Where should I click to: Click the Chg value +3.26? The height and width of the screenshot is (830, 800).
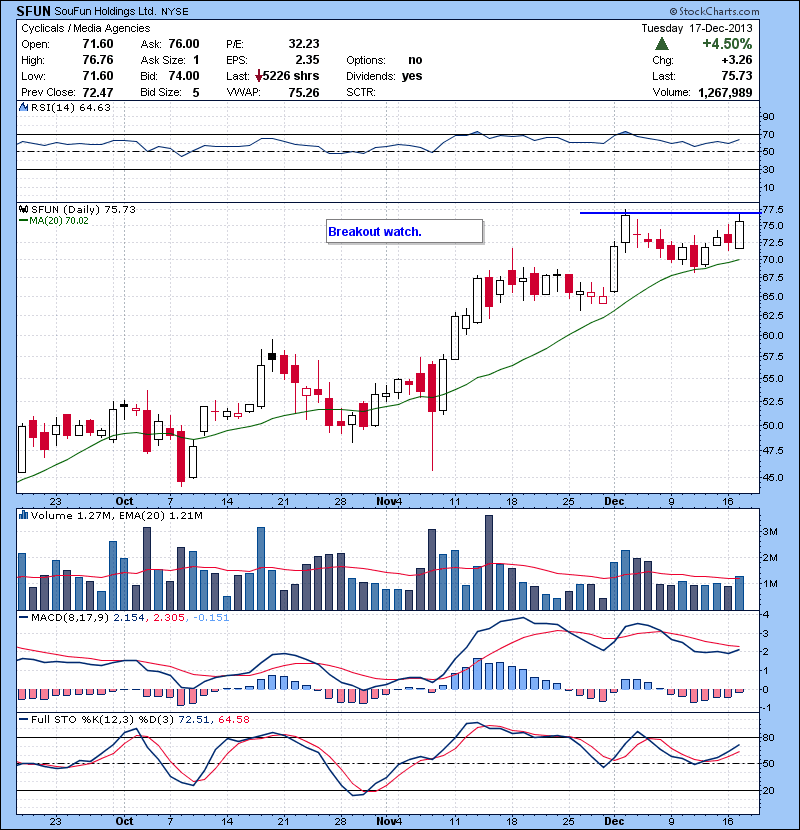[x=737, y=60]
